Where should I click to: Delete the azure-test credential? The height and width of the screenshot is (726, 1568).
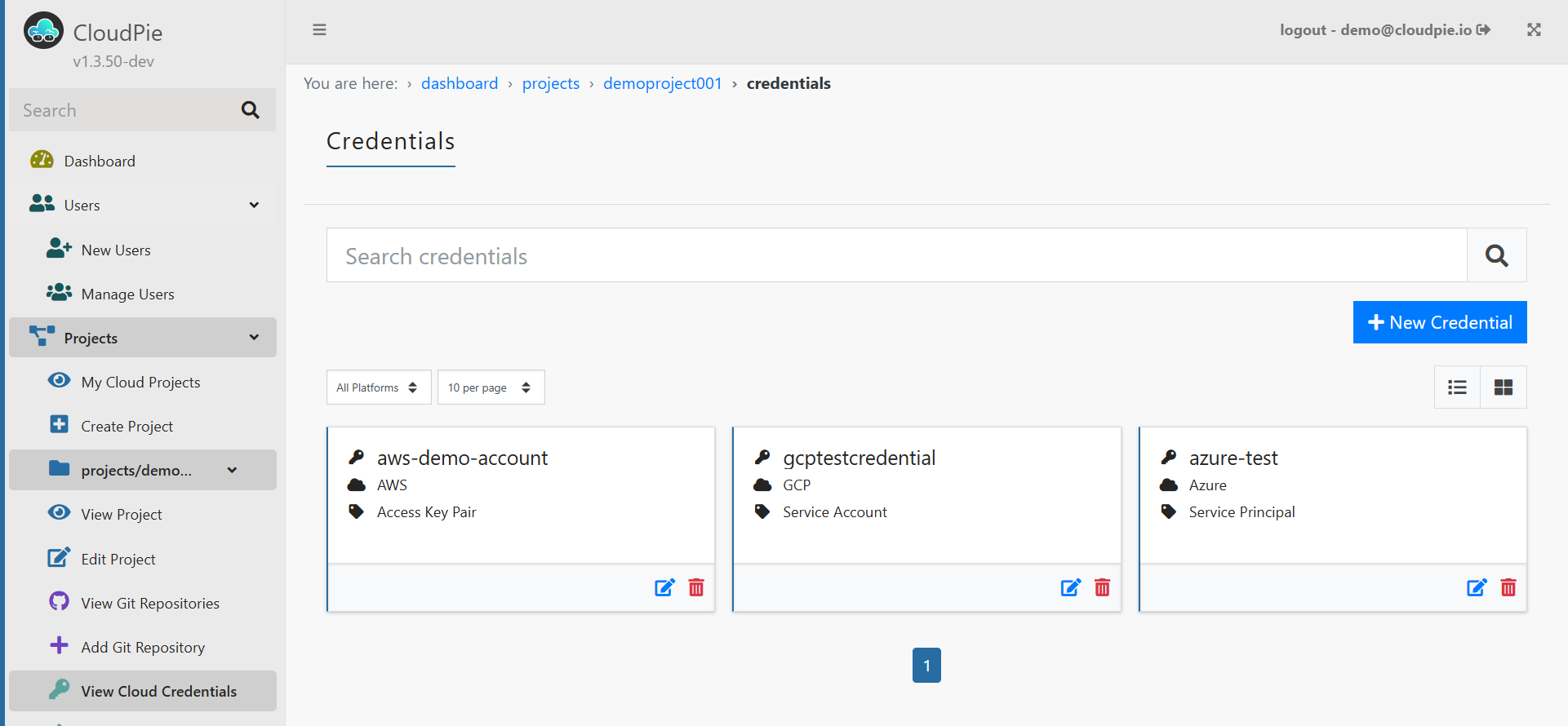[x=1508, y=587]
